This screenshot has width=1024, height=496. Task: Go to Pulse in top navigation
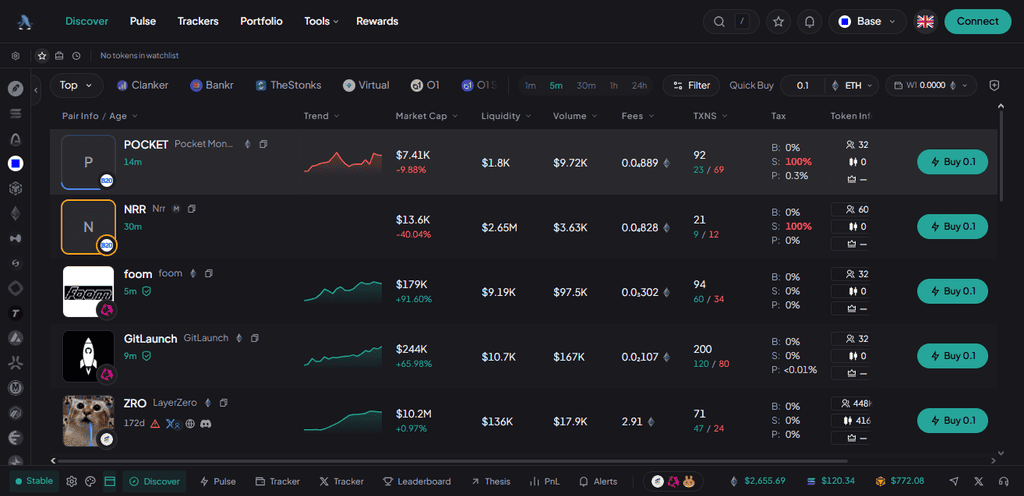(x=143, y=22)
